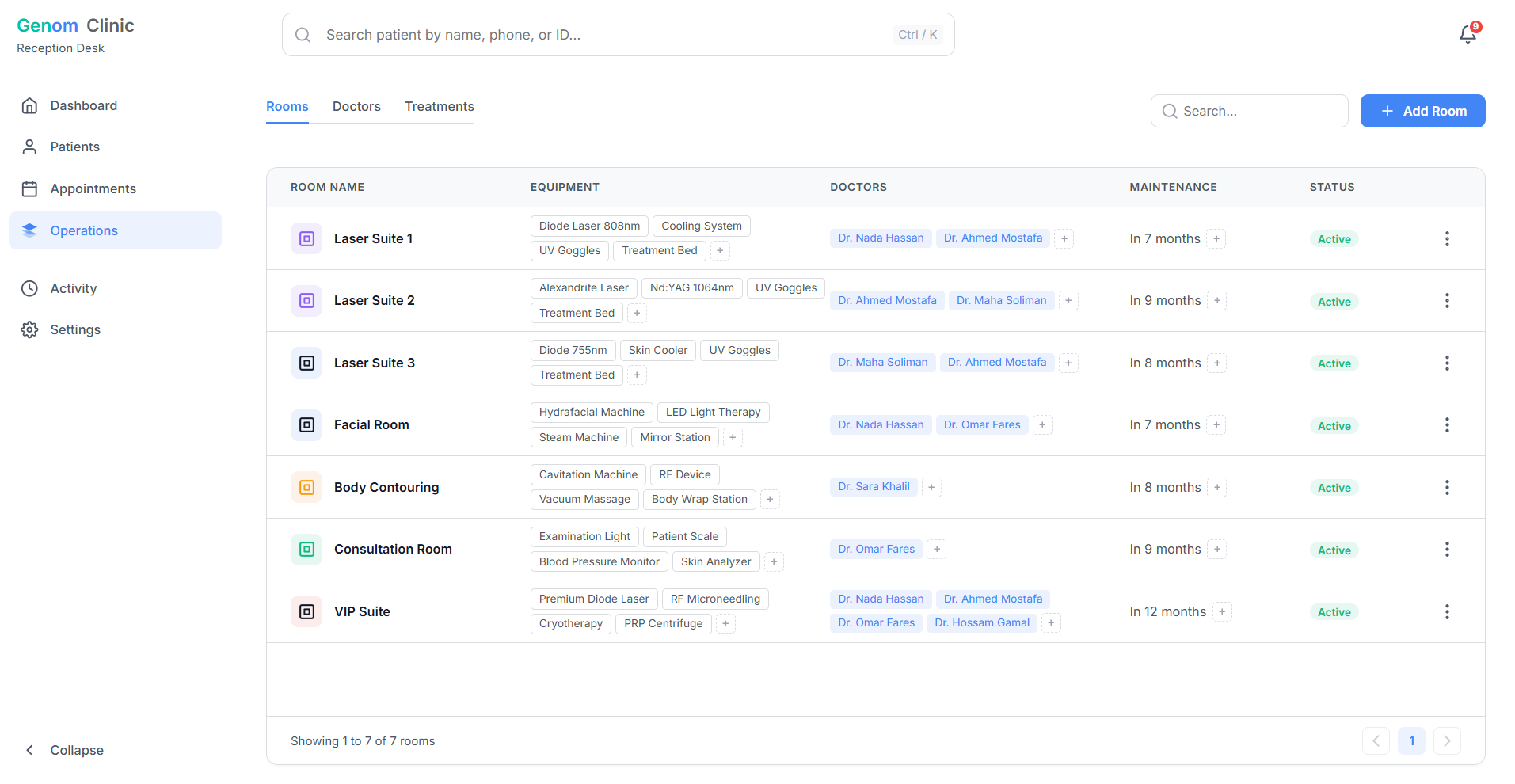The height and width of the screenshot is (784, 1515).
Task: Click the VIP Suite room icon
Action: [x=306, y=611]
